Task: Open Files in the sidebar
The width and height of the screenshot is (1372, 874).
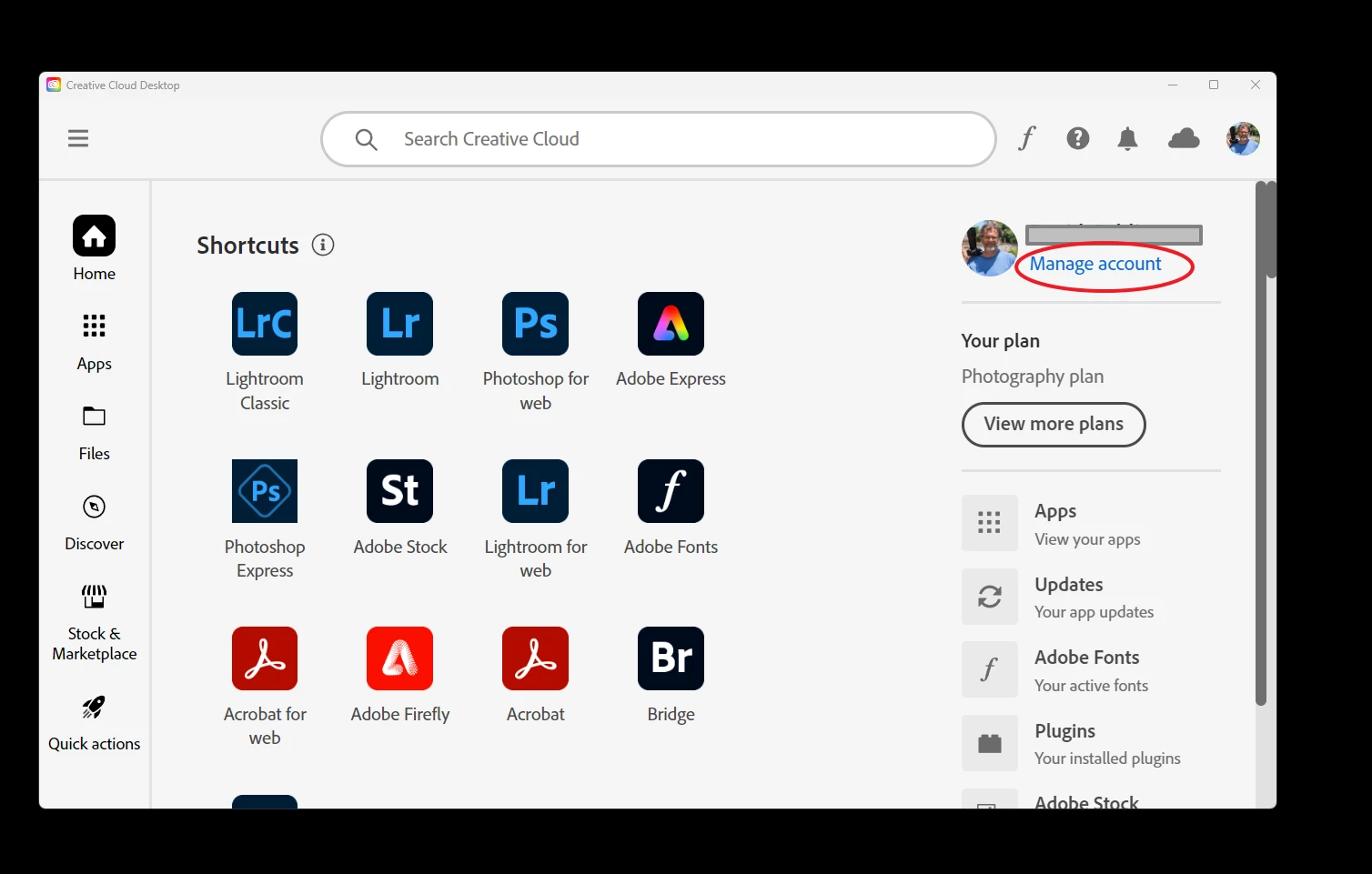Action: point(95,433)
